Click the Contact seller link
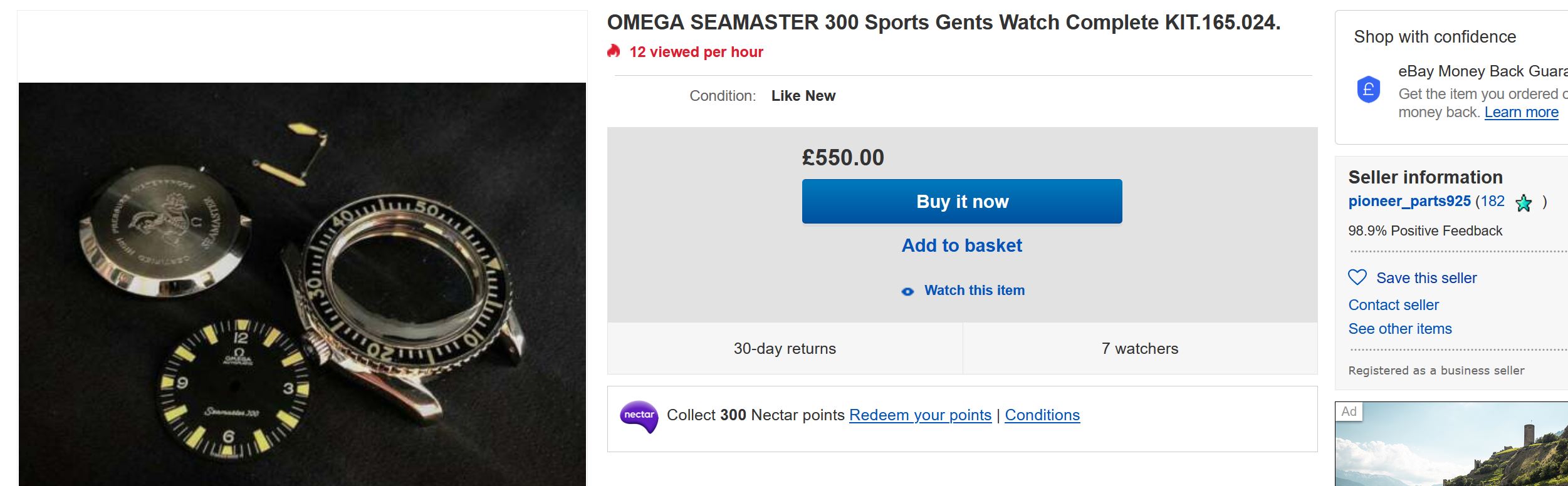This screenshot has height=486, width=1568. click(x=1393, y=305)
